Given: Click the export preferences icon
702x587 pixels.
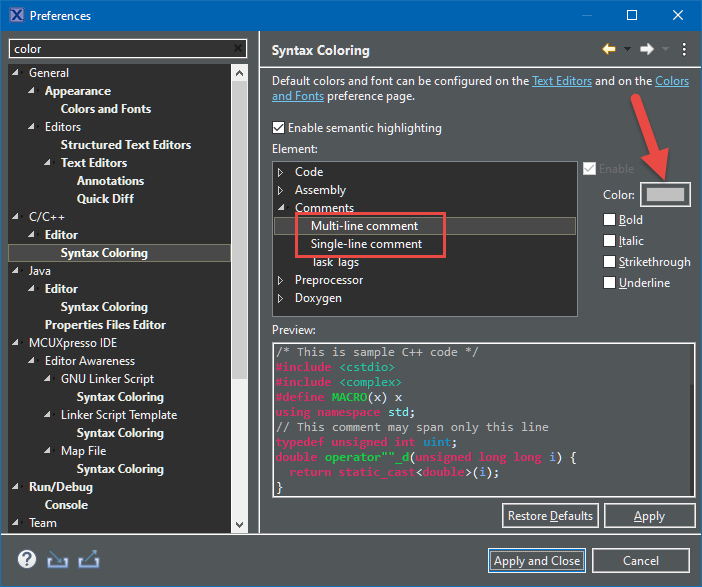Looking at the screenshot, I should click(x=89, y=559).
